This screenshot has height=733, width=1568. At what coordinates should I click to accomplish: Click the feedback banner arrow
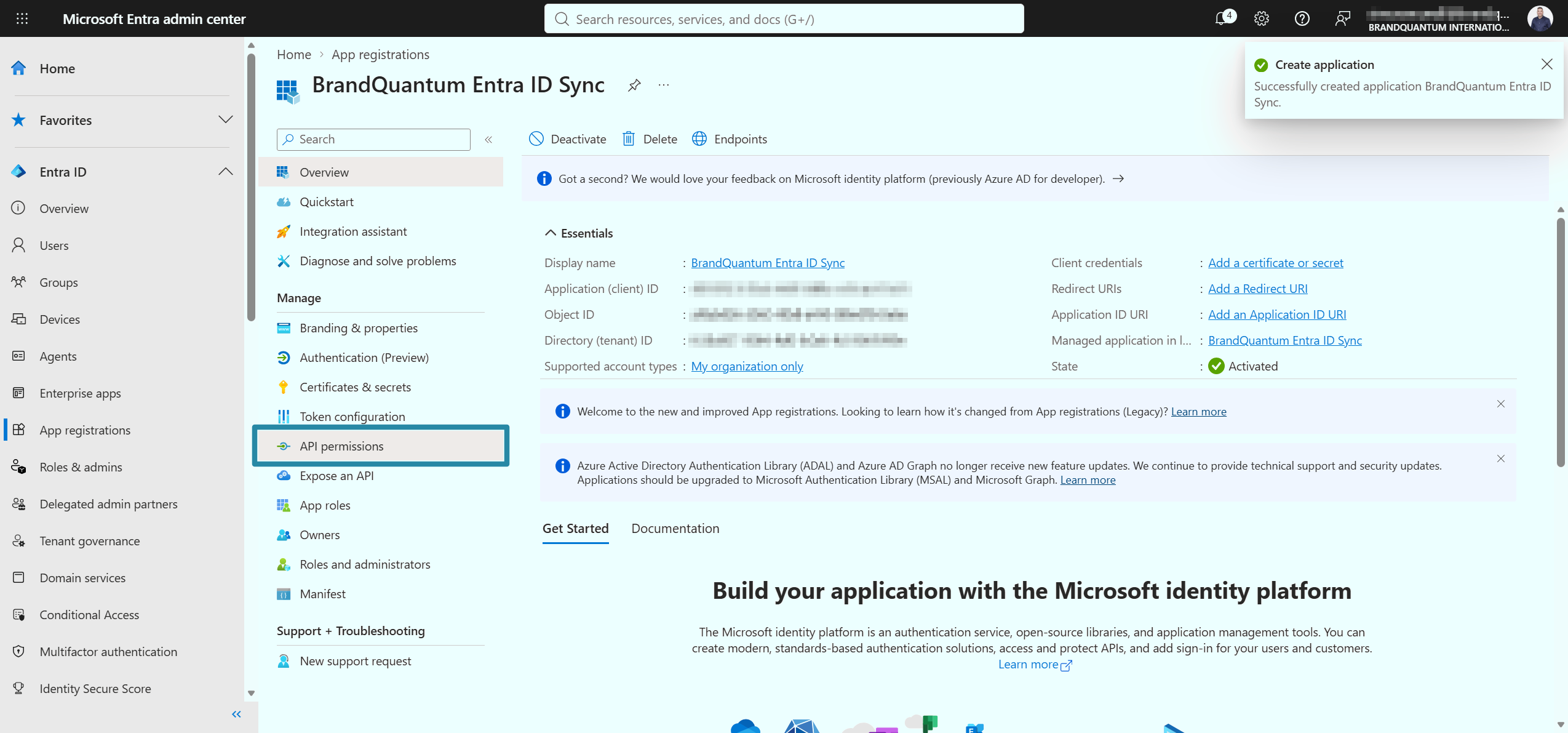coord(1118,178)
